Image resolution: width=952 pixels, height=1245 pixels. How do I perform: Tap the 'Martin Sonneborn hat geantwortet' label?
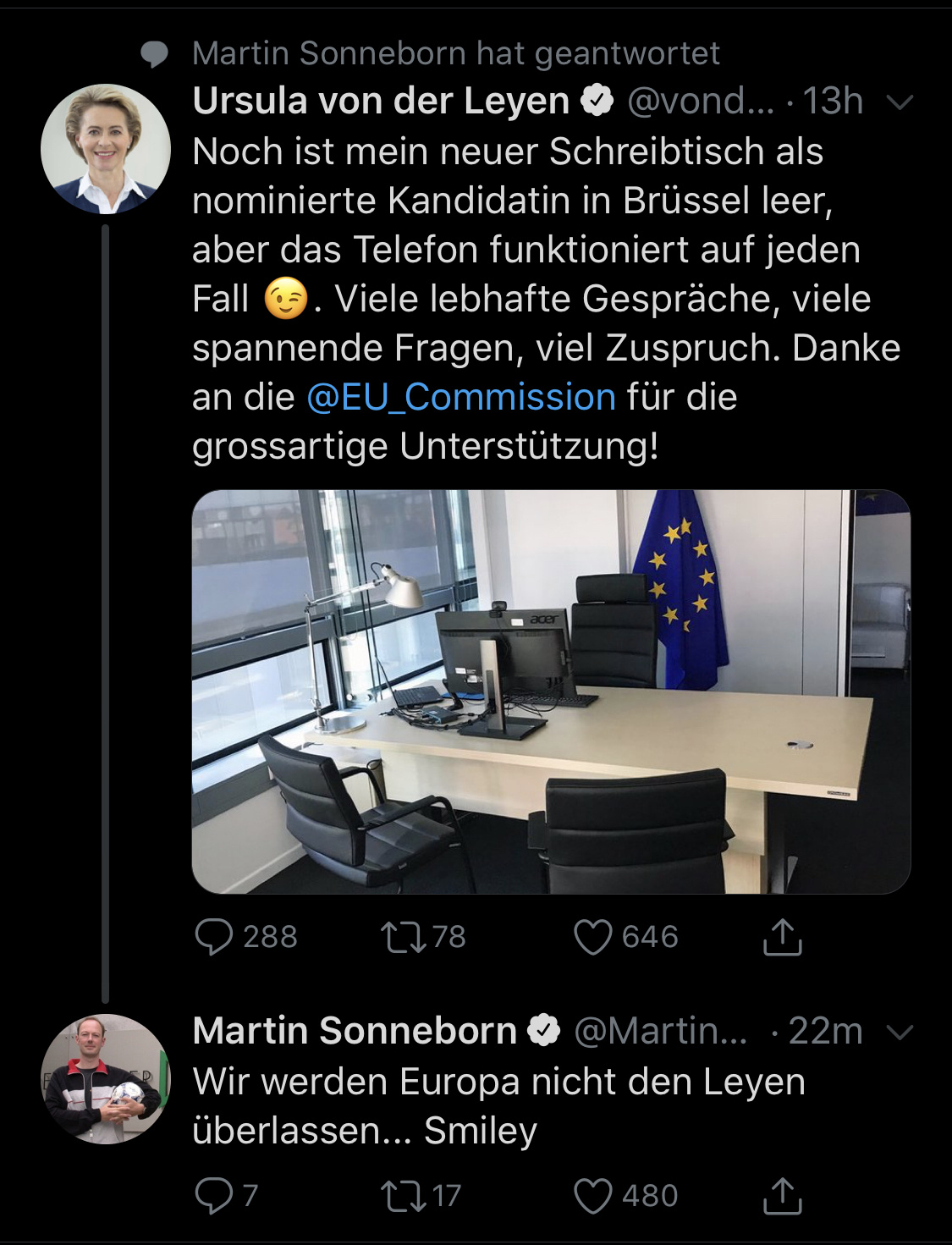tap(455, 53)
